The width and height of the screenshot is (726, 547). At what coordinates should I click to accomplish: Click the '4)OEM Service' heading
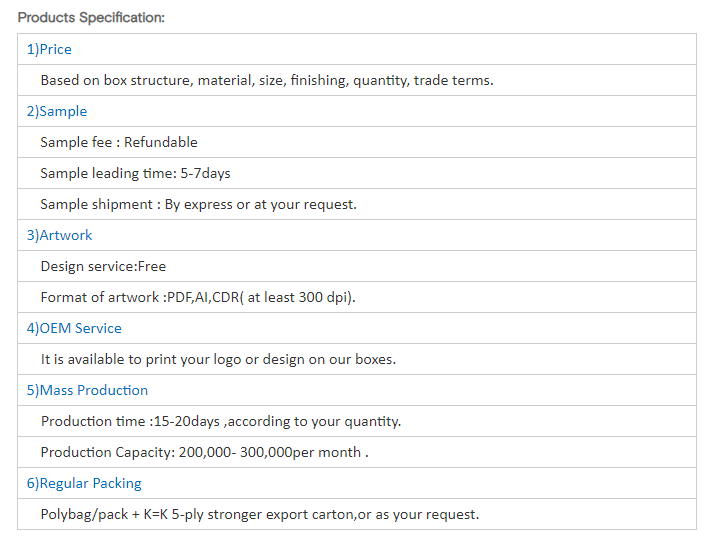(74, 328)
